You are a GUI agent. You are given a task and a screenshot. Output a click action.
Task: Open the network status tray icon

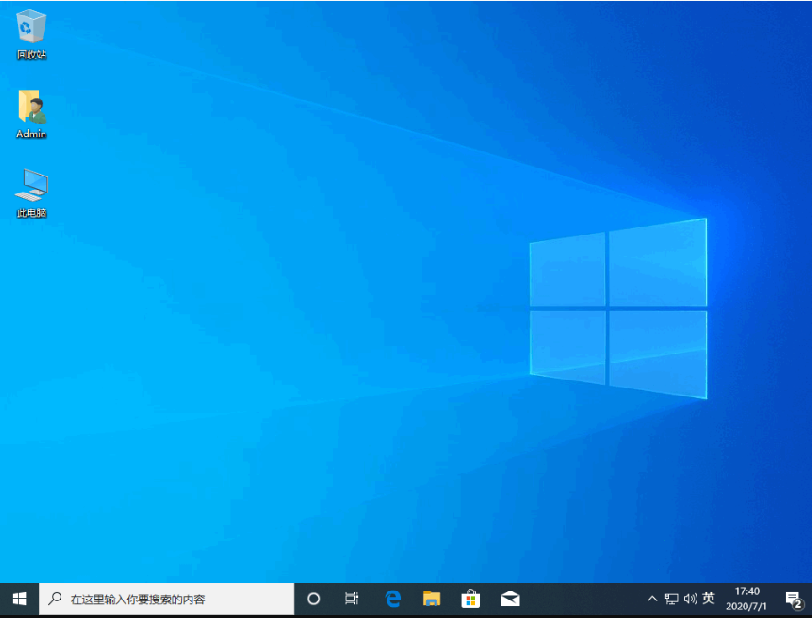671,599
